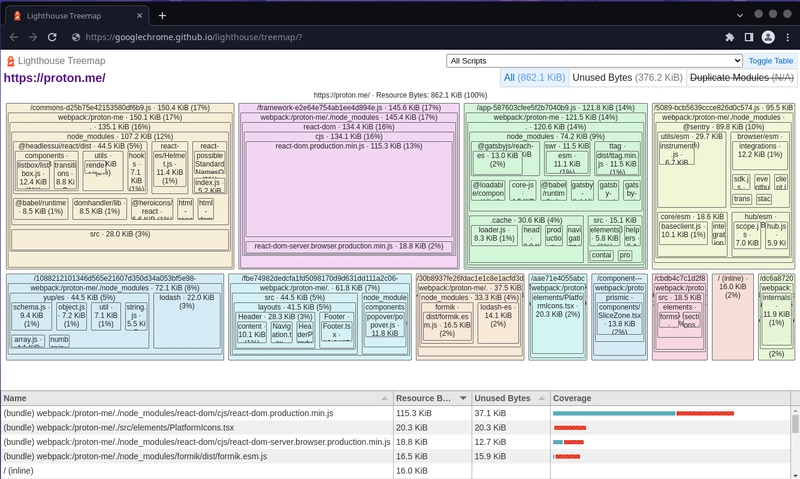Open the Chrome three-dot menu
This screenshot has width=800, height=479.
pyautogui.click(x=788, y=37)
